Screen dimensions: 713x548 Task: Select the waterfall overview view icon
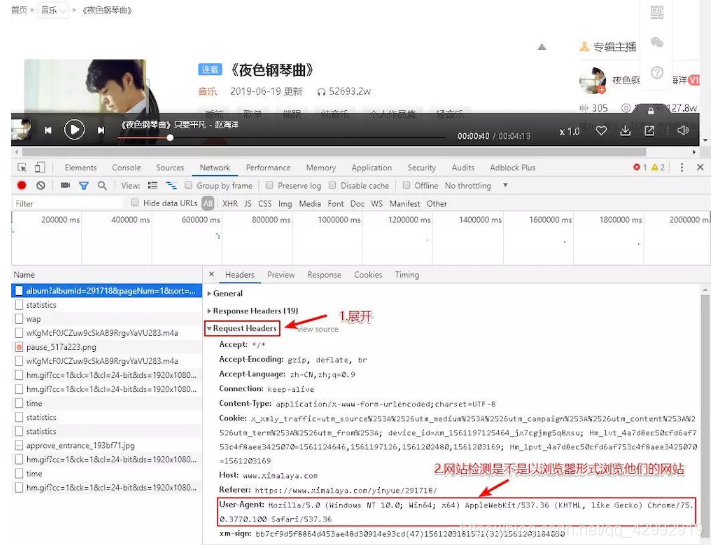[x=171, y=186]
